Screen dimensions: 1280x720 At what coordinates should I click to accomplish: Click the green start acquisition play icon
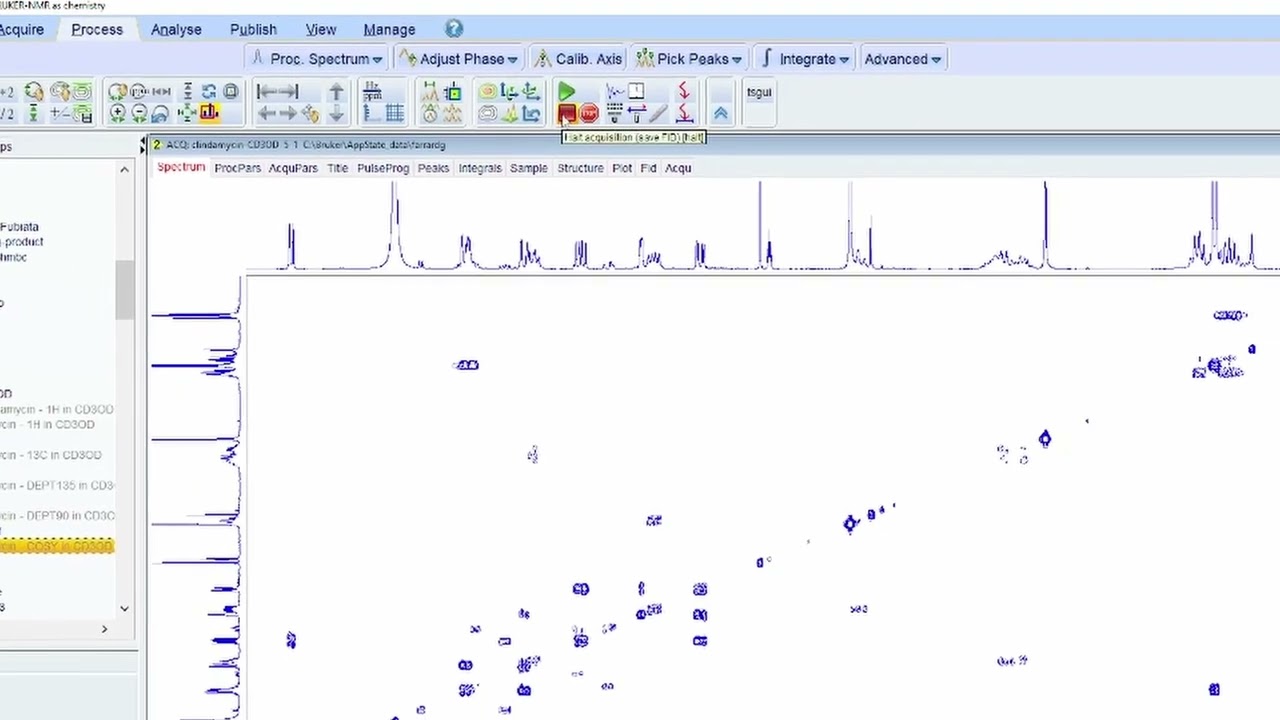coord(566,92)
